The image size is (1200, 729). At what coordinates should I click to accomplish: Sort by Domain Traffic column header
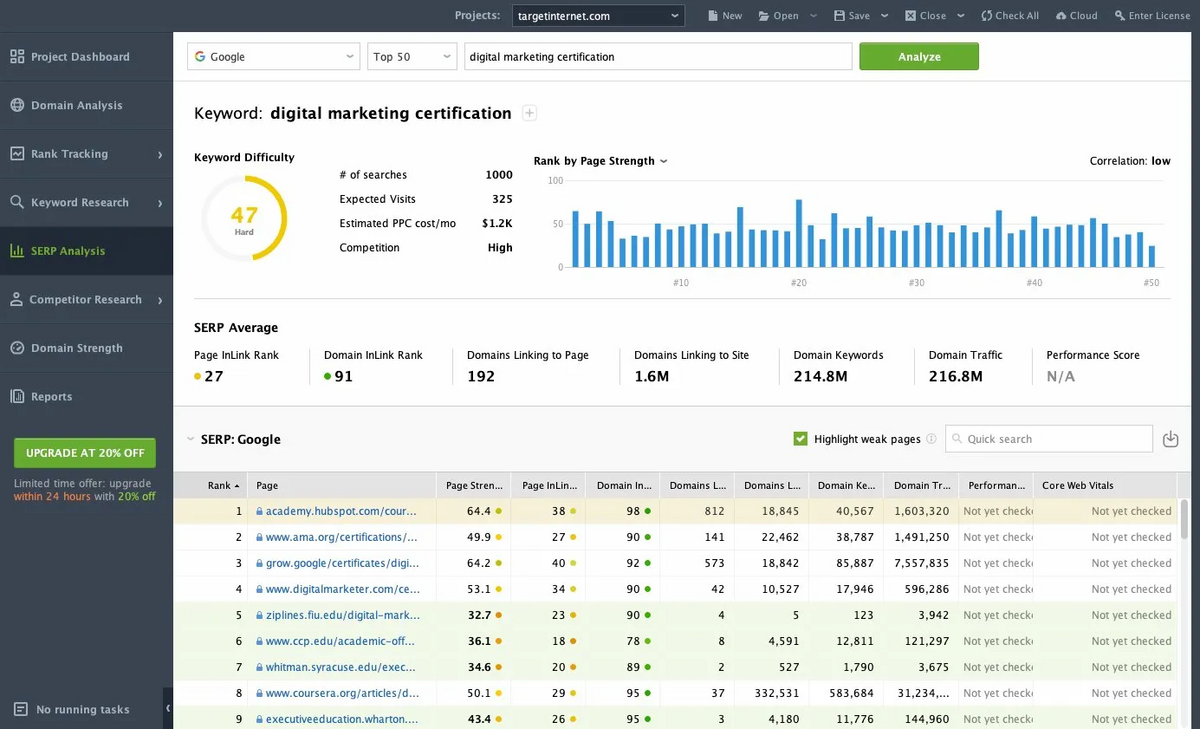pyautogui.click(x=921, y=485)
